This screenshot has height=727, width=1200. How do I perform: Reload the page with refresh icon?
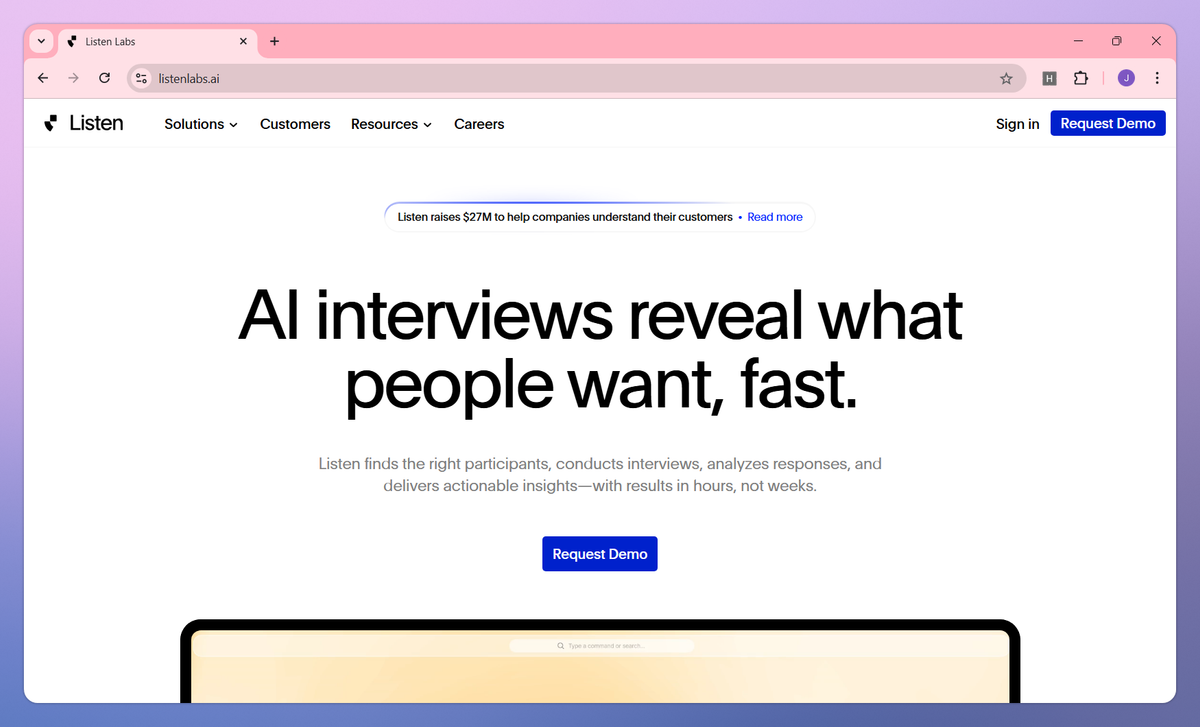pyautogui.click(x=104, y=78)
